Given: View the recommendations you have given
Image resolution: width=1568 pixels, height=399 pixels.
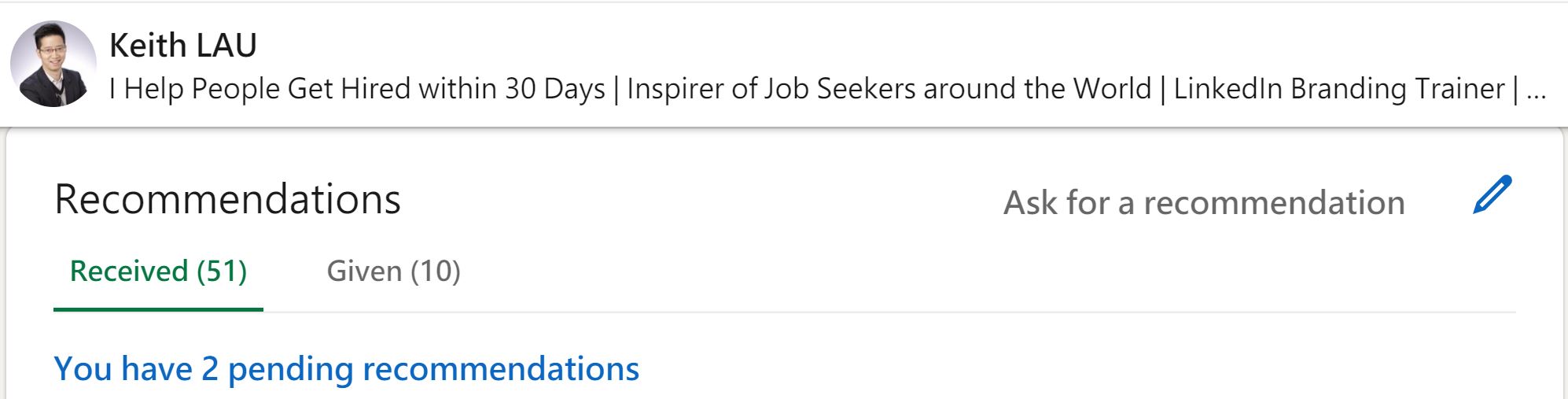Looking at the screenshot, I should click(393, 272).
